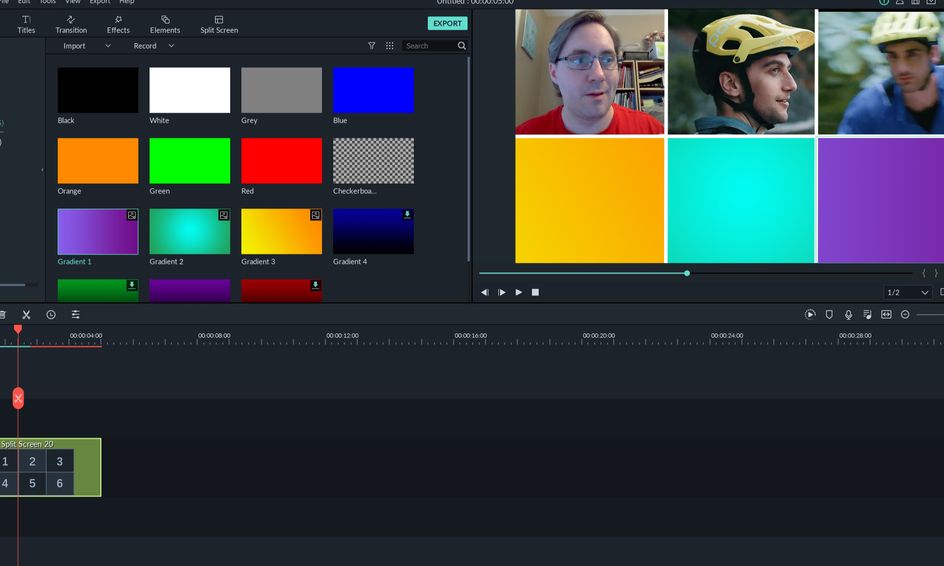Screen dimensions: 944x566
Task: Open the advanced edit sliders icon
Action: 75,314
